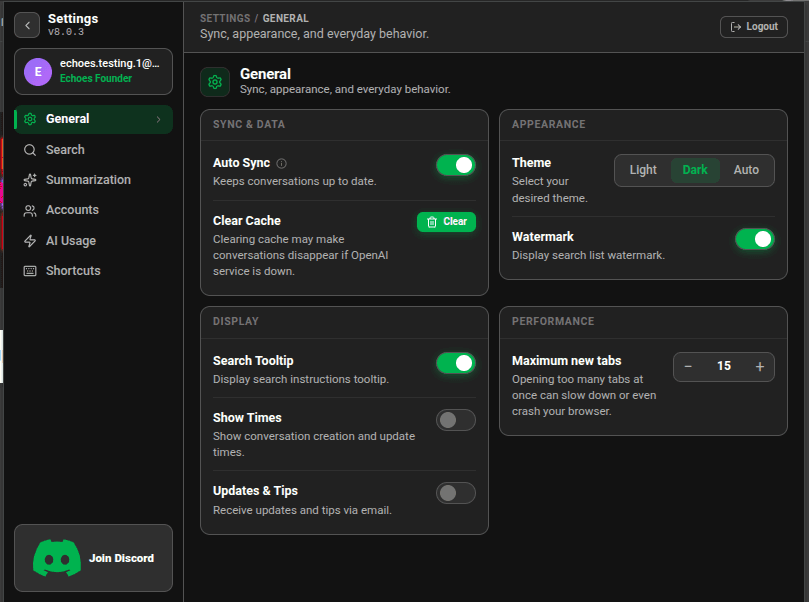Select the Auto theme option

[x=746, y=170]
